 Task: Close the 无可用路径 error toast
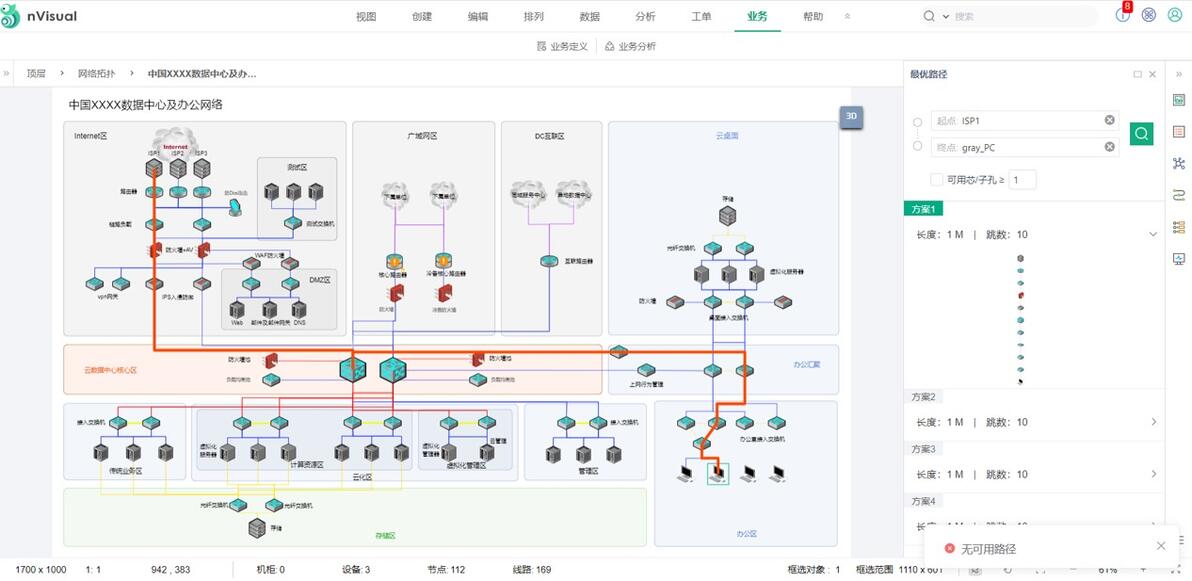(1159, 546)
